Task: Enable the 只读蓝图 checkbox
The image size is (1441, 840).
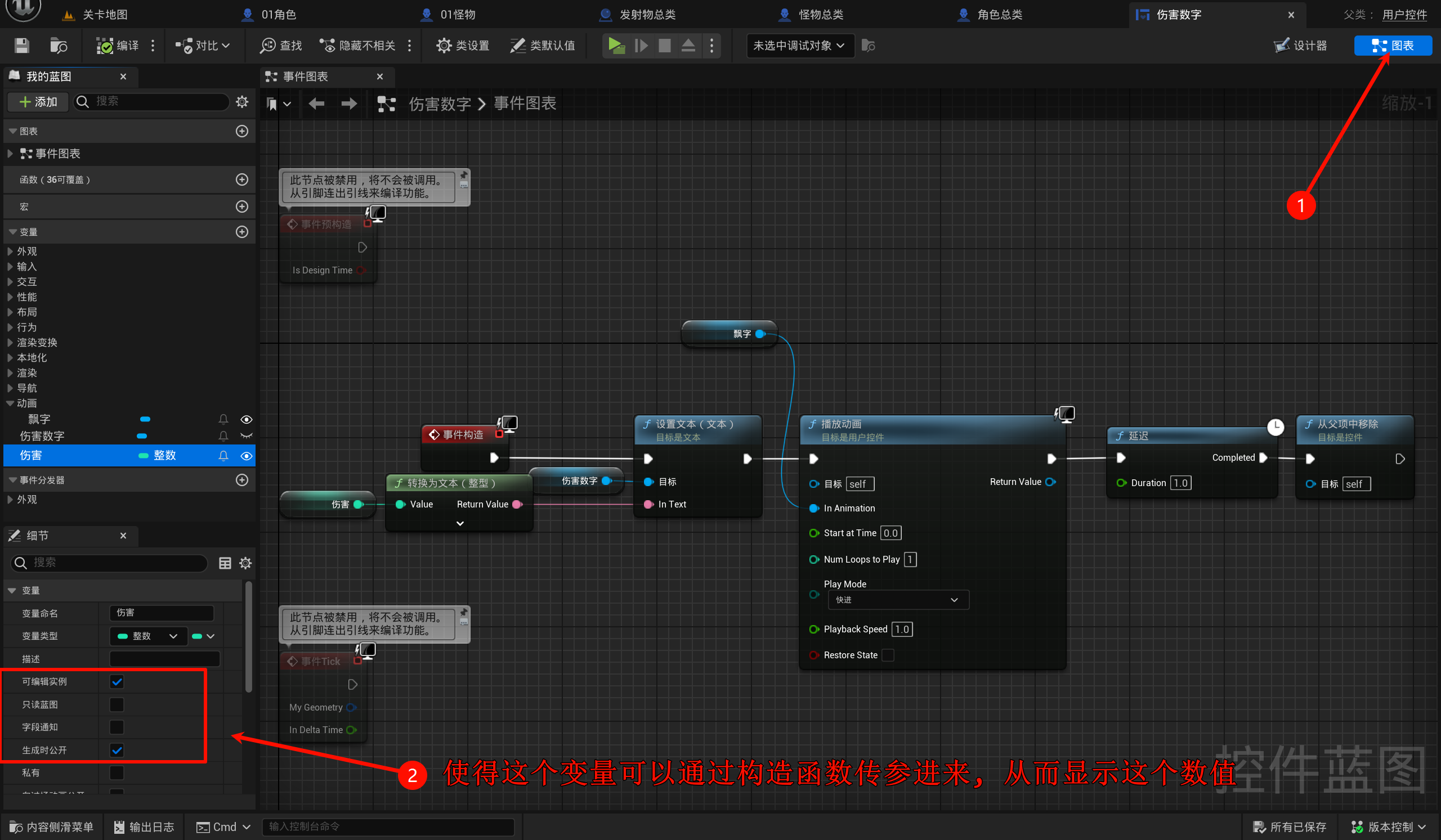Action: (x=117, y=704)
